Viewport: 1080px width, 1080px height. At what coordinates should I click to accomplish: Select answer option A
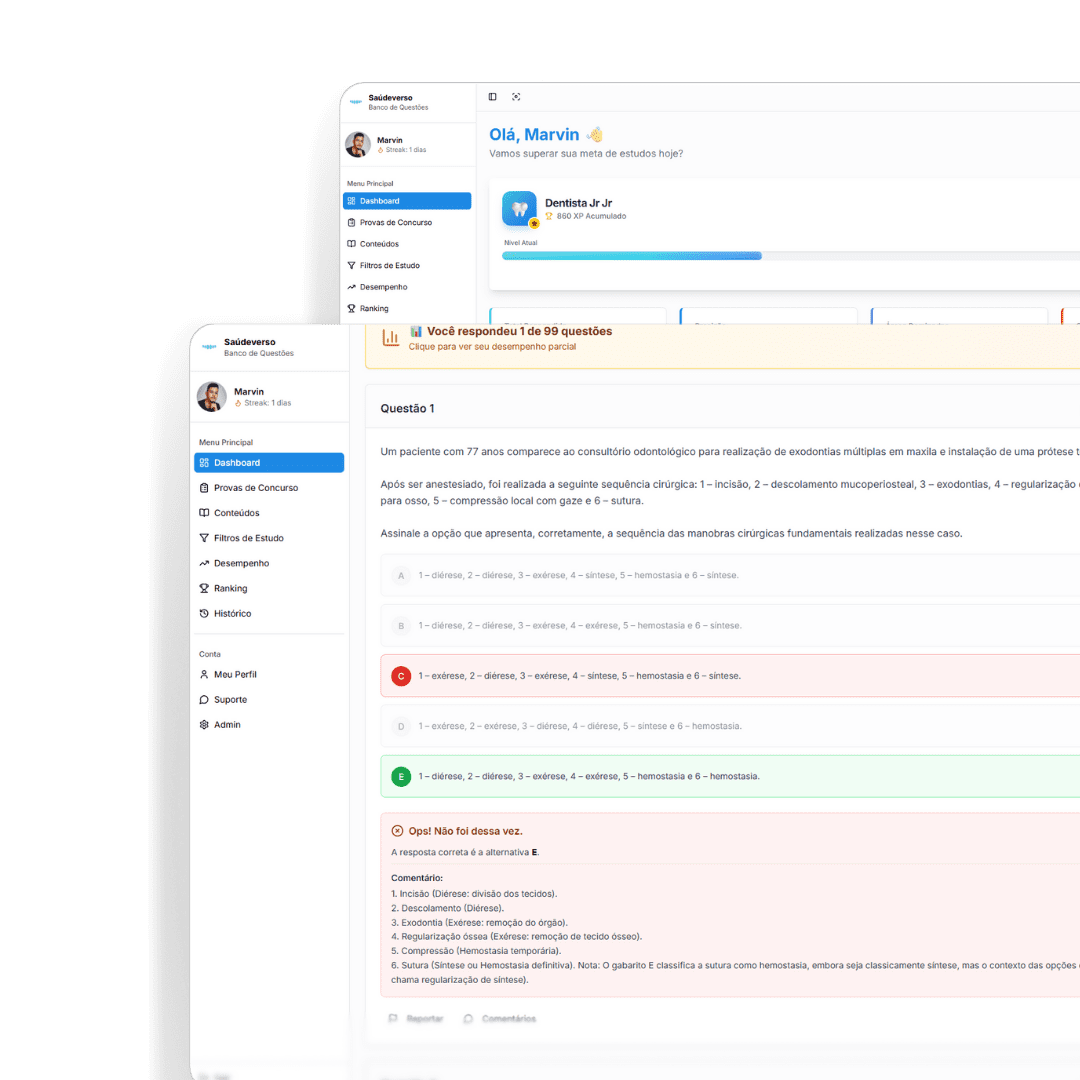(x=401, y=576)
